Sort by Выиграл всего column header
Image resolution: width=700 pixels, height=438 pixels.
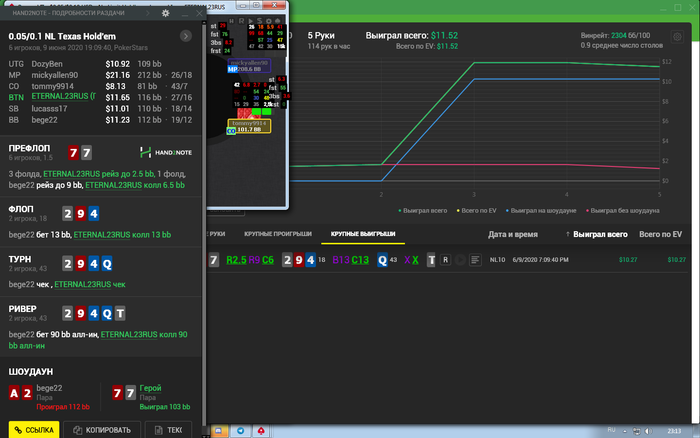600,234
